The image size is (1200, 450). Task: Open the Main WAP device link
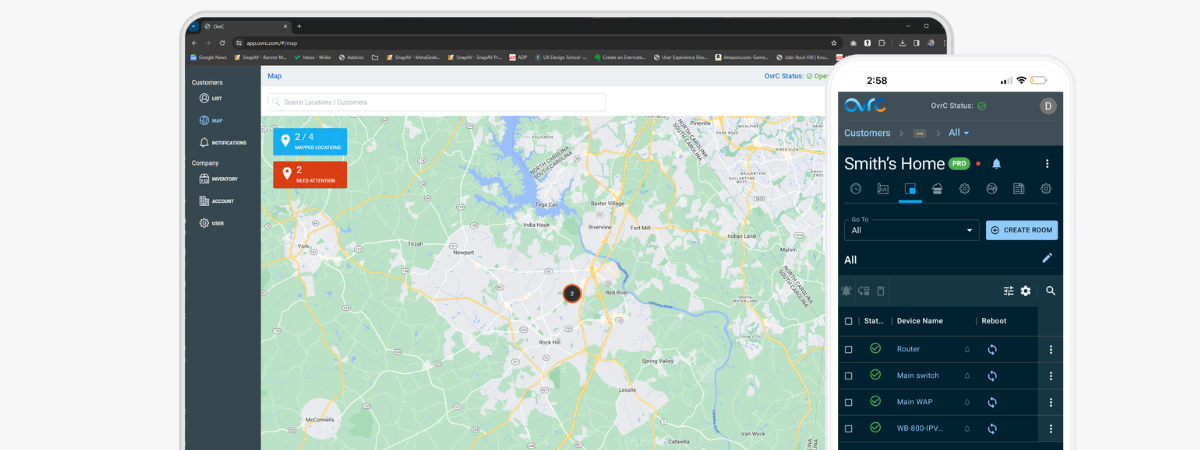click(916, 402)
